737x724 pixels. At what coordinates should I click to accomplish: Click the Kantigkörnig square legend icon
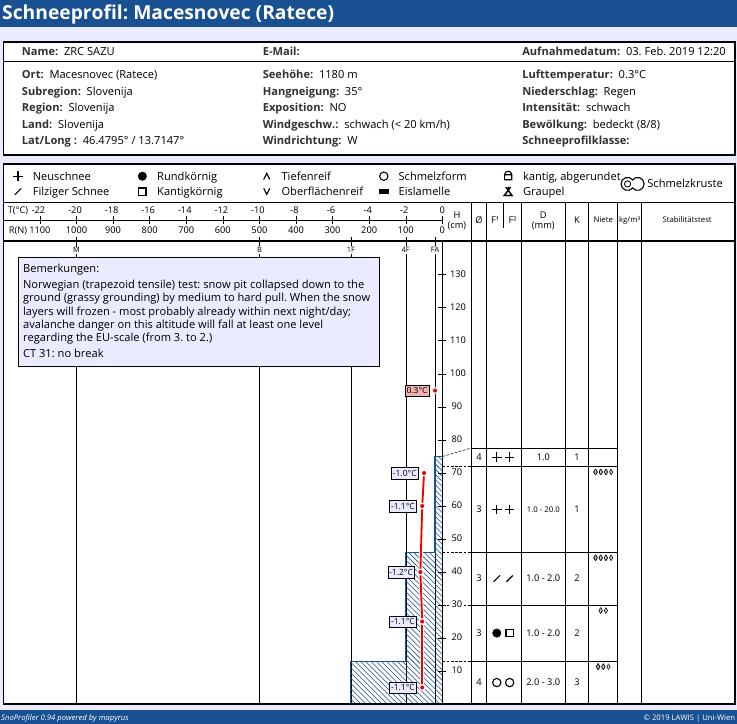[x=142, y=191]
